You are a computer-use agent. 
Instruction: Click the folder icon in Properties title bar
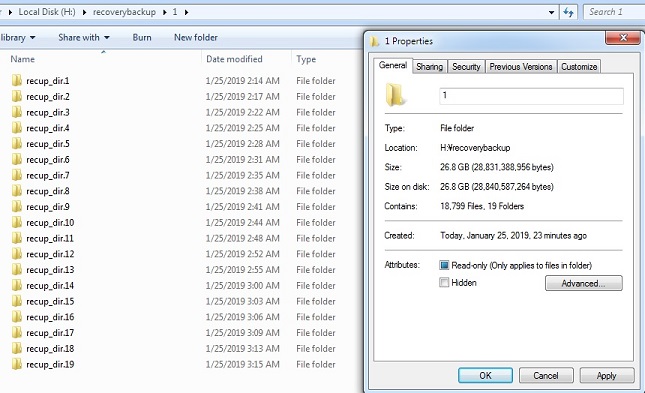(374, 41)
